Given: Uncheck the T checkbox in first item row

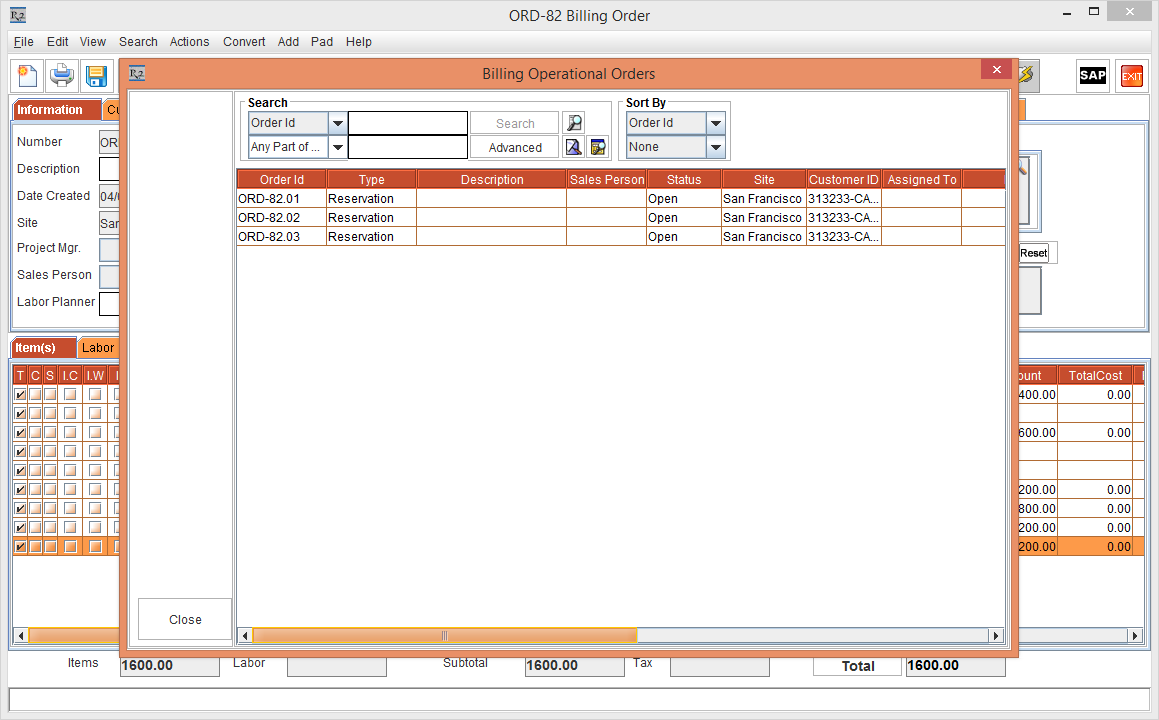Looking at the screenshot, I should pyautogui.click(x=20, y=395).
